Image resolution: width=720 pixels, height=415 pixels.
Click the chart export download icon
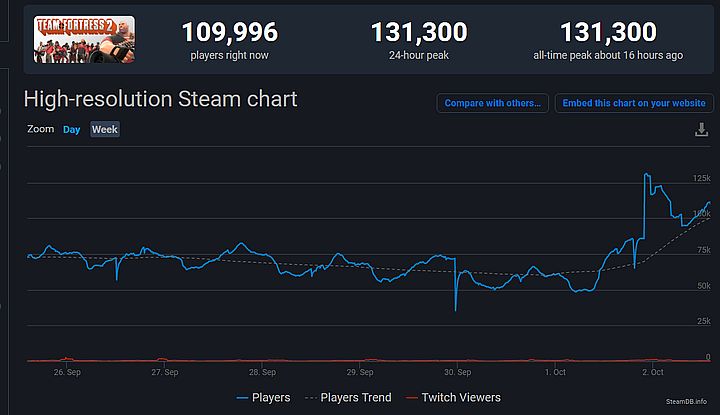click(701, 130)
